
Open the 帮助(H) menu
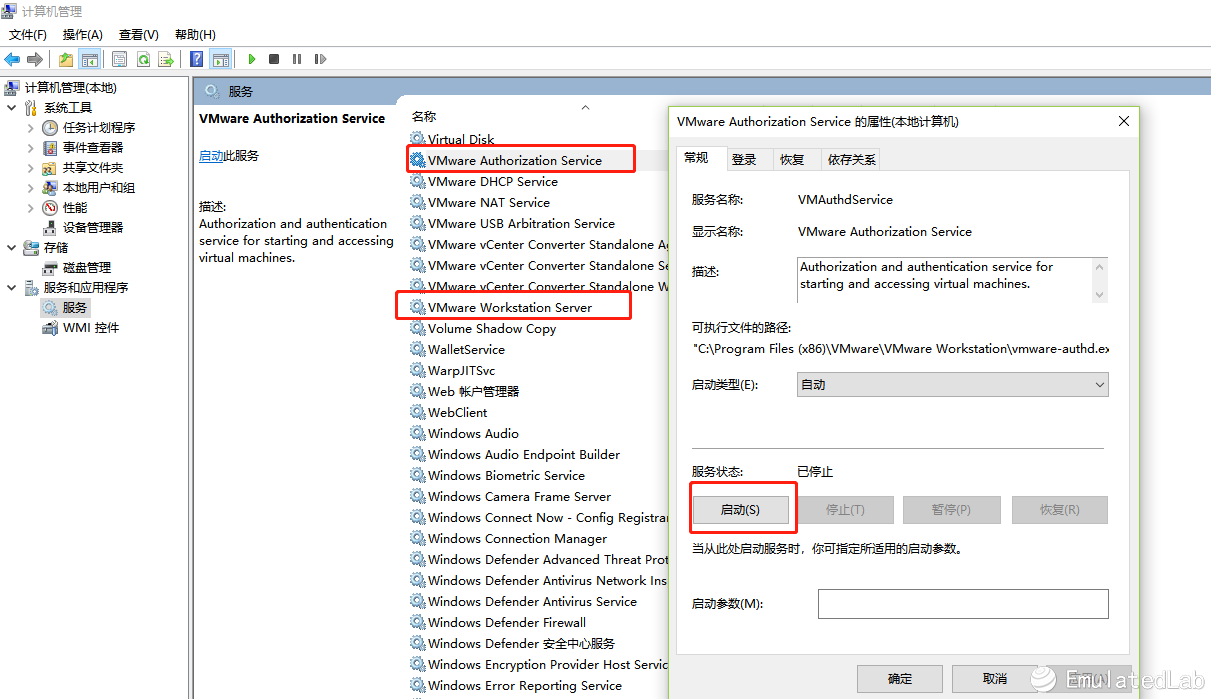pos(195,35)
